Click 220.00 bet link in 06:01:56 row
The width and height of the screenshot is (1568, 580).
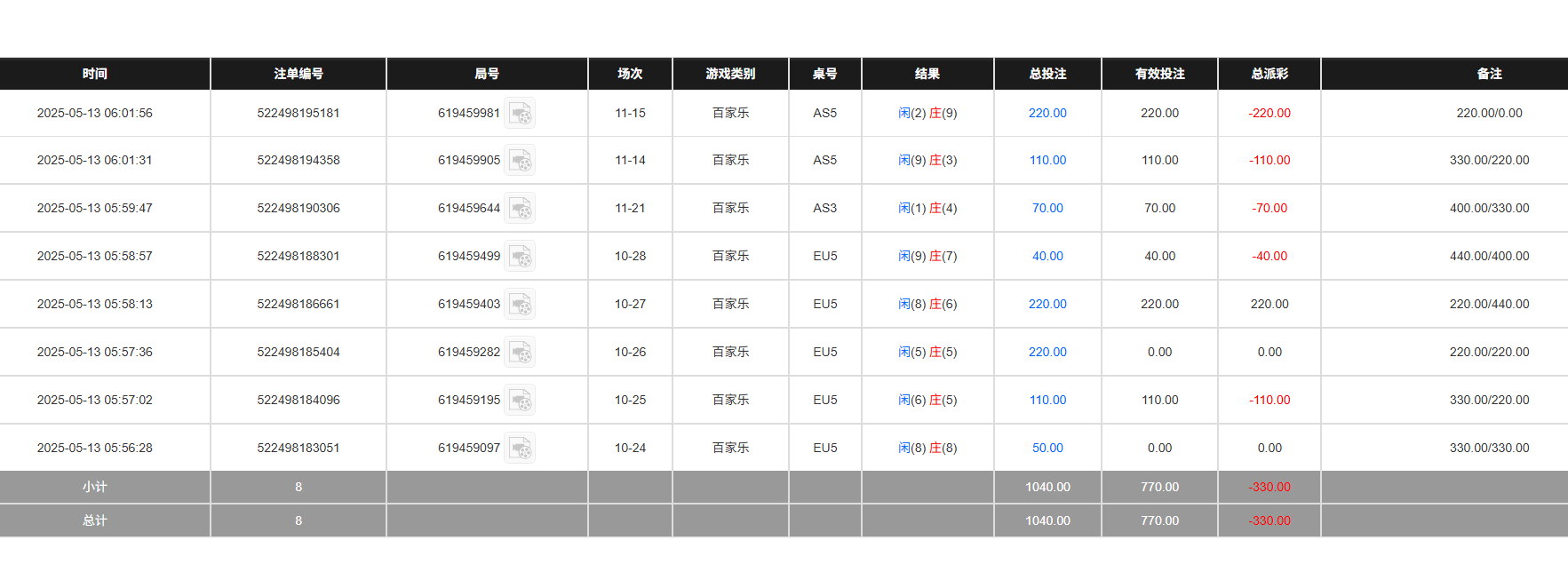(x=1047, y=114)
